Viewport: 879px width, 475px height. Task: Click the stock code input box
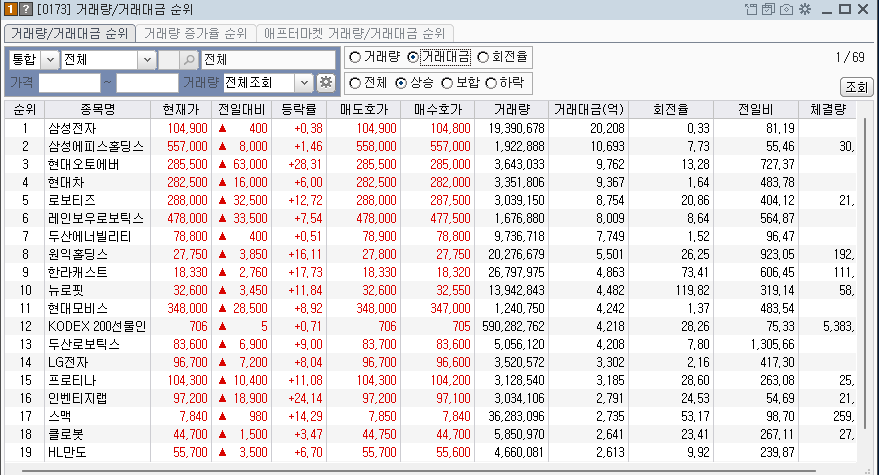coord(169,59)
